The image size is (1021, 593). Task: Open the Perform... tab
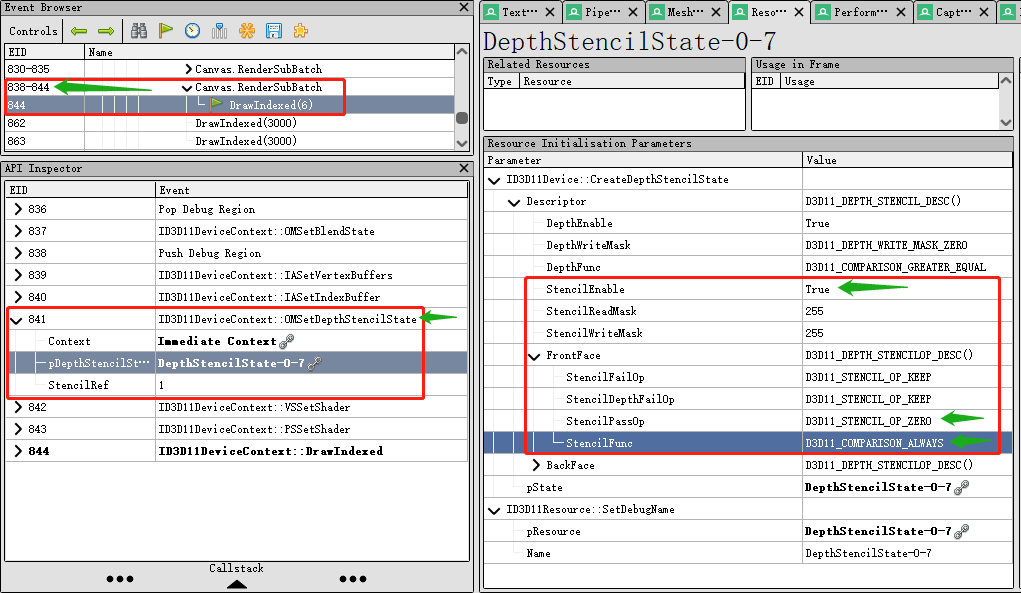coord(860,12)
